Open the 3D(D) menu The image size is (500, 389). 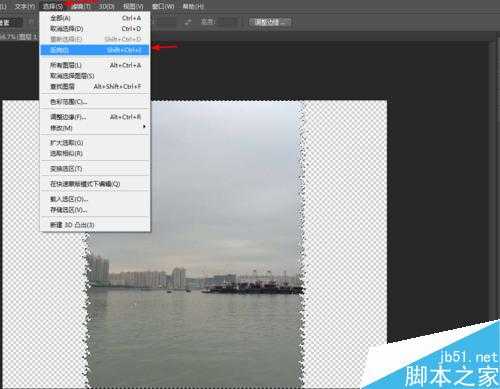click(107, 6)
